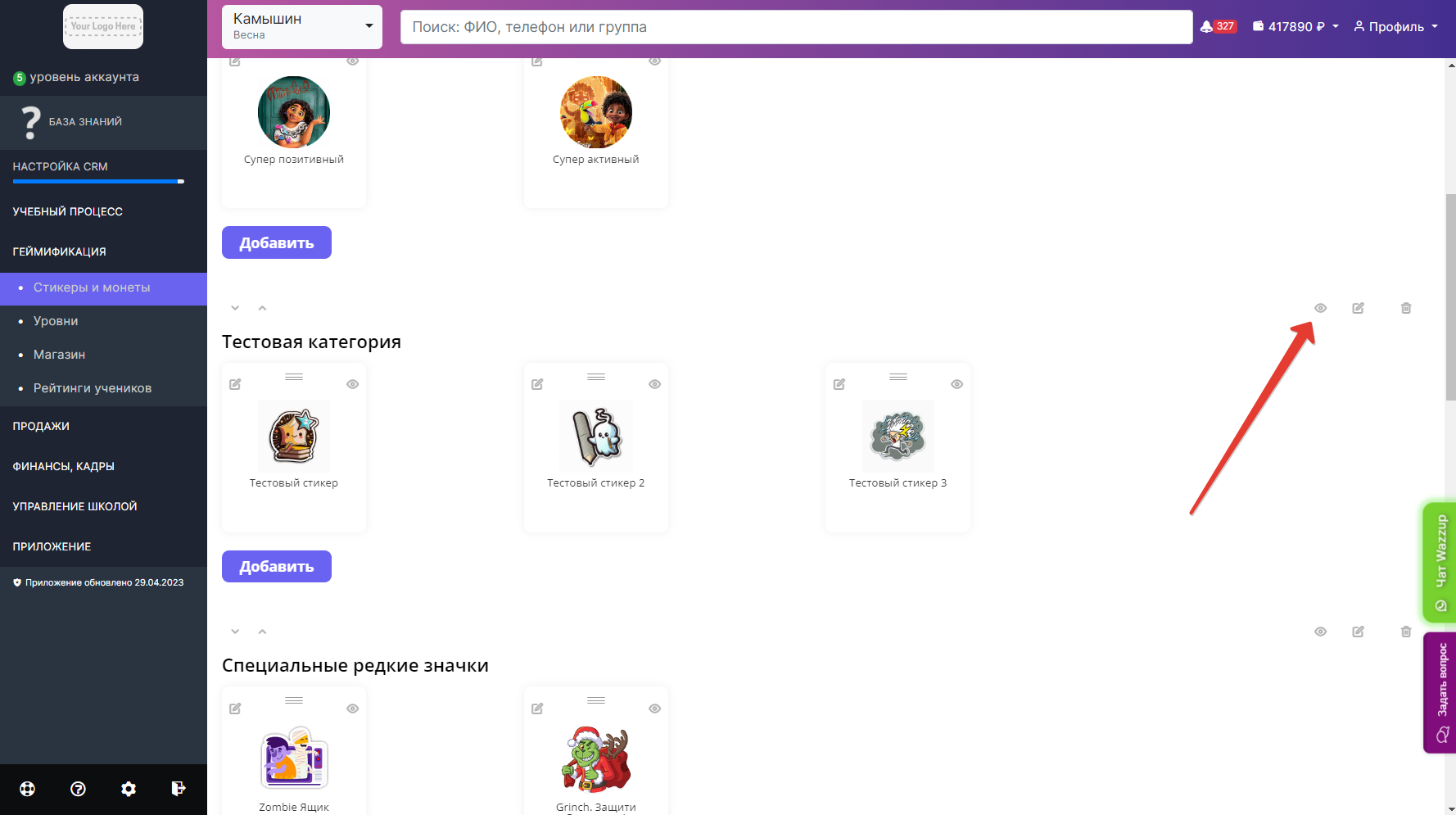This screenshot has width=1456, height=815.
Task: Open the help question-circle icon in footer
Action: tap(78, 789)
